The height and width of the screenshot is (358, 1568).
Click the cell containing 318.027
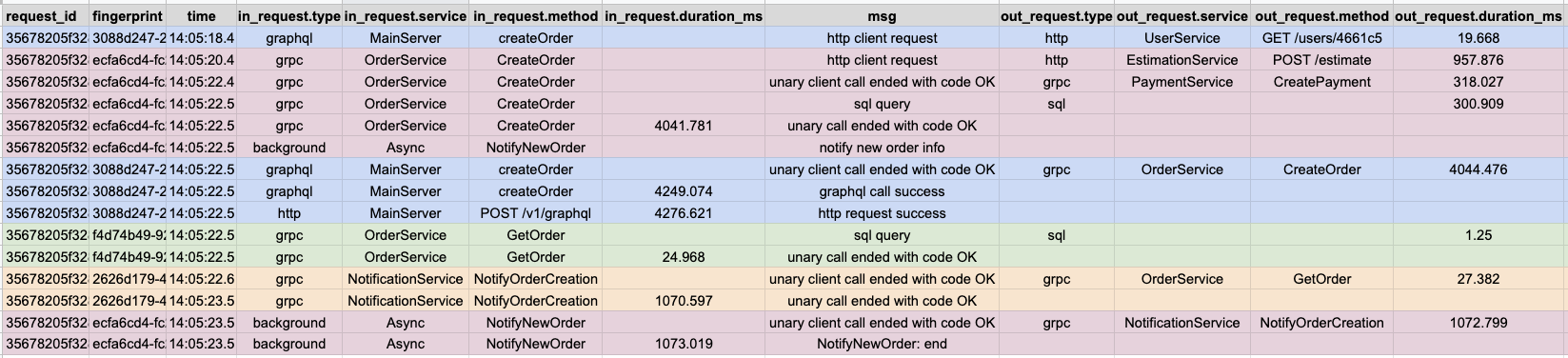coord(1479,82)
